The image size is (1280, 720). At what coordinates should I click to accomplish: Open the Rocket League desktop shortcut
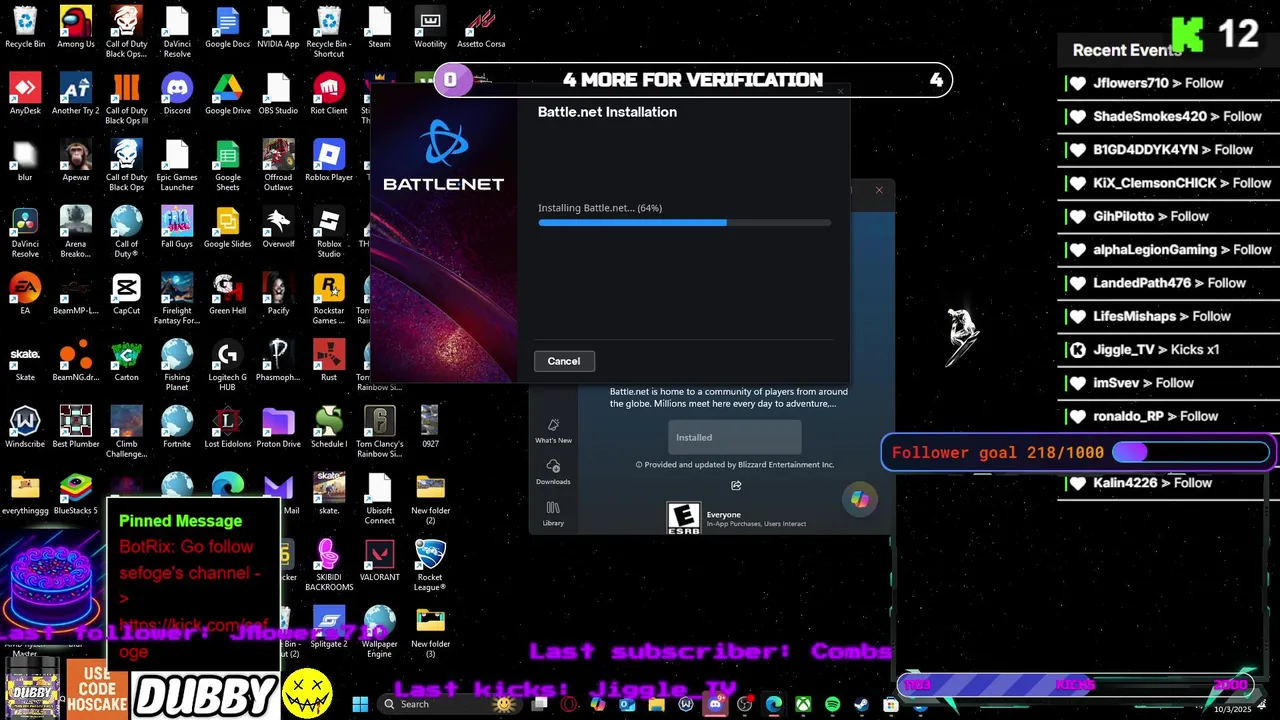430,566
